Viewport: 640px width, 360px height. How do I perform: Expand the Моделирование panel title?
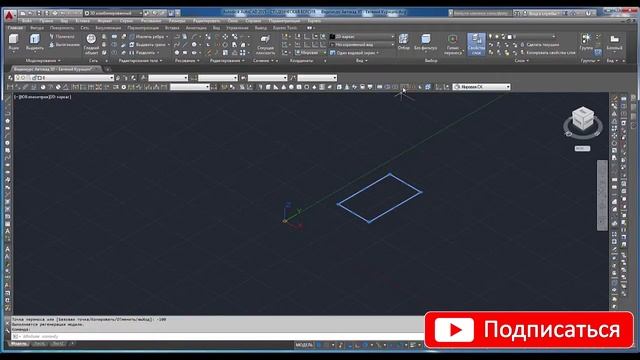pyautogui.click(x=43, y=60)
